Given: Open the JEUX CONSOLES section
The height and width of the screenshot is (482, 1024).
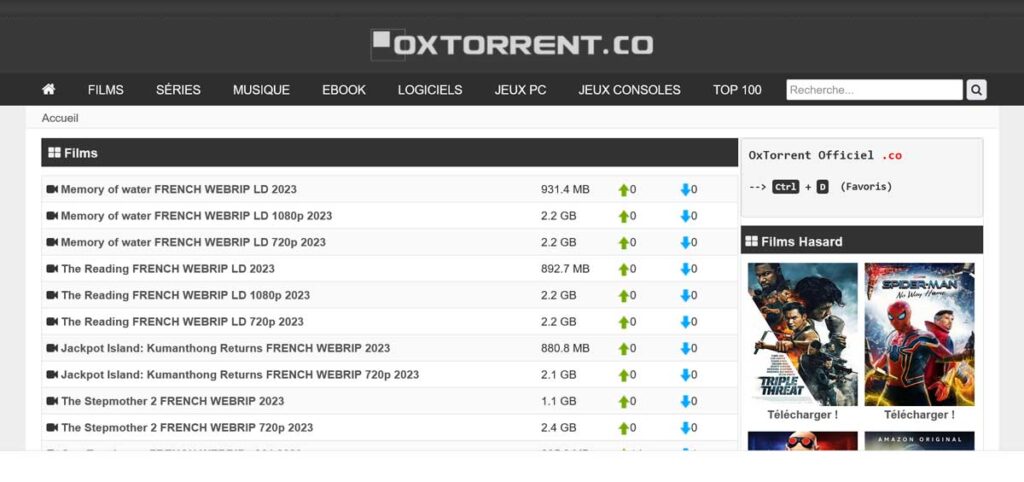Looking at the screenshot, I should click(x=630, y=90).
